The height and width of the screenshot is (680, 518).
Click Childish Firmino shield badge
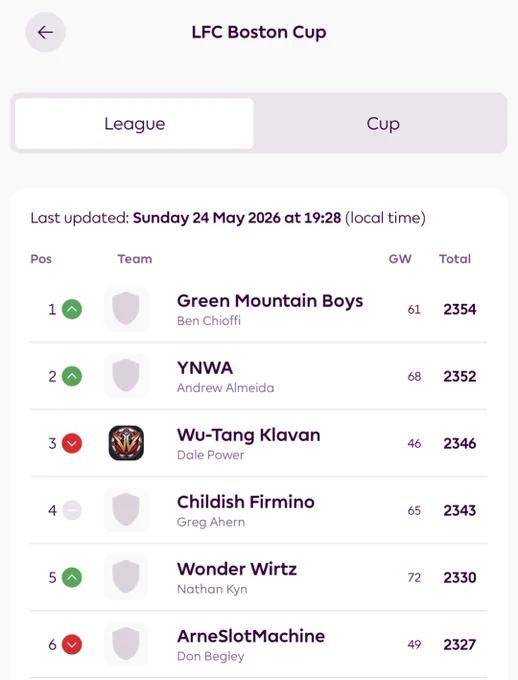(x=126, y=510)
